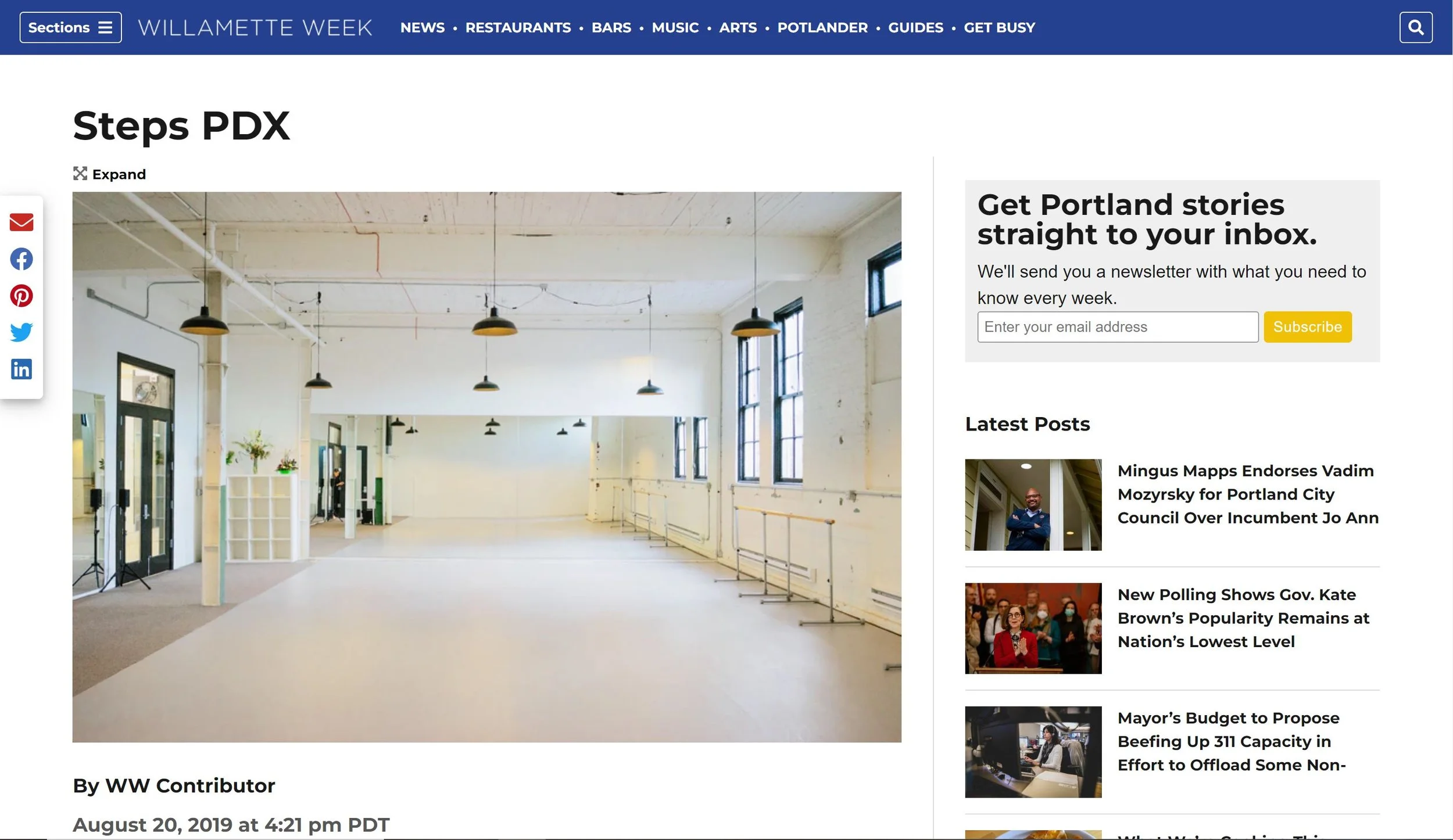Share on Facebook icon
The image size is (1453, 840).
pyautogui.click(x=22, y=259)
